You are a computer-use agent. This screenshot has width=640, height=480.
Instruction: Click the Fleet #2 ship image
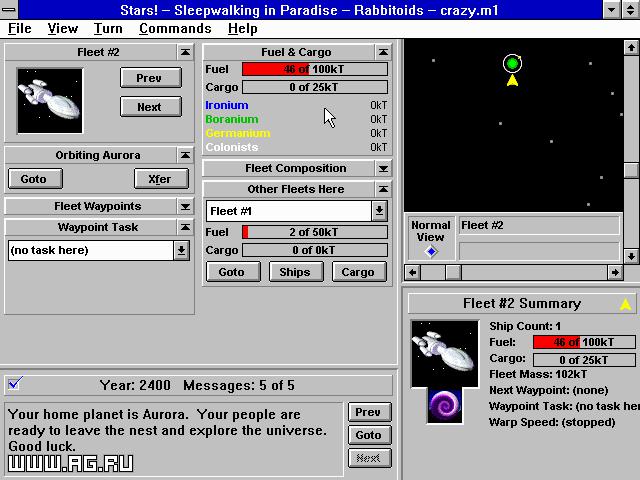[x=50, y=101]
